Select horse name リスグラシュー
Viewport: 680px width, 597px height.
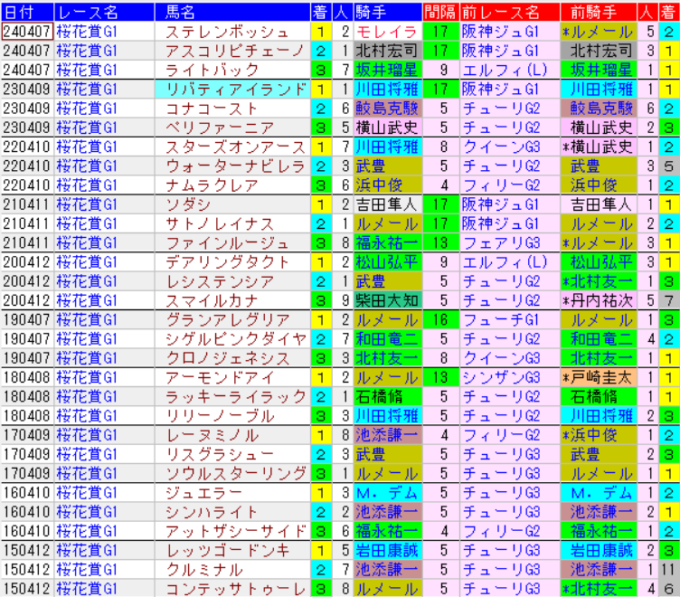(220, 454)
